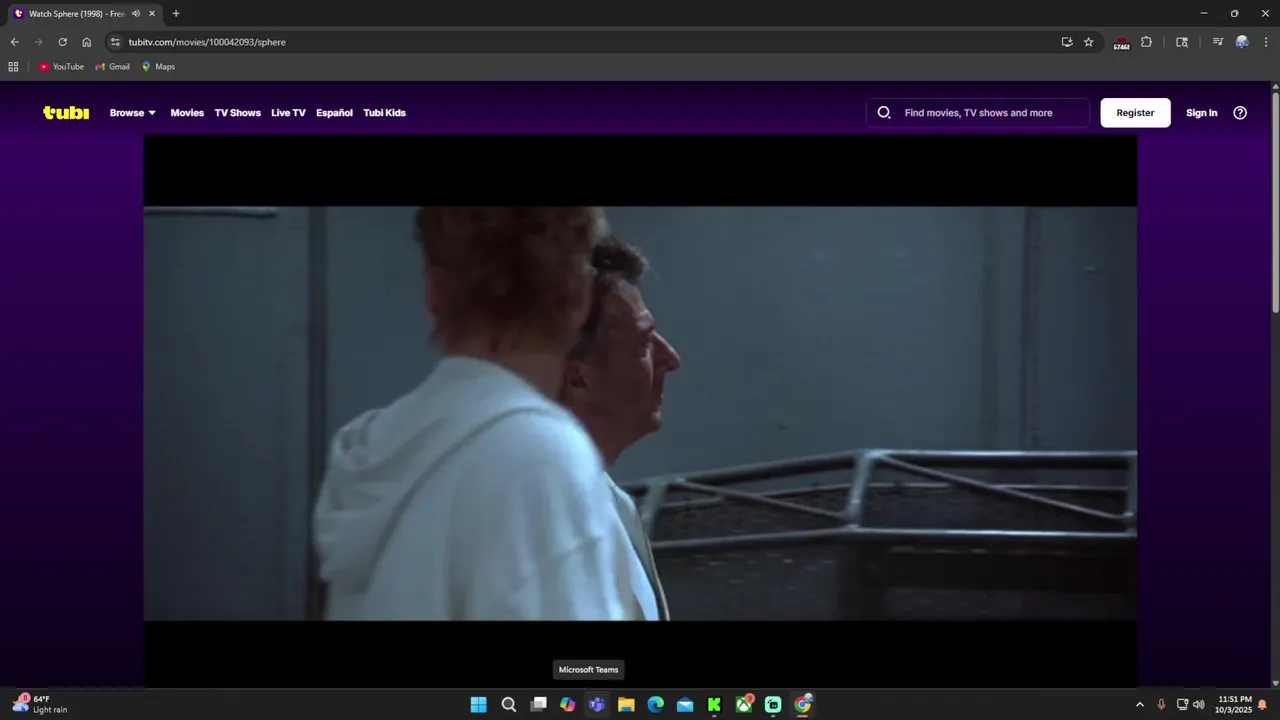Go back with the browser back arrow
The image size is (1280, 720).
pyautogui.click(x=14, y=42)
